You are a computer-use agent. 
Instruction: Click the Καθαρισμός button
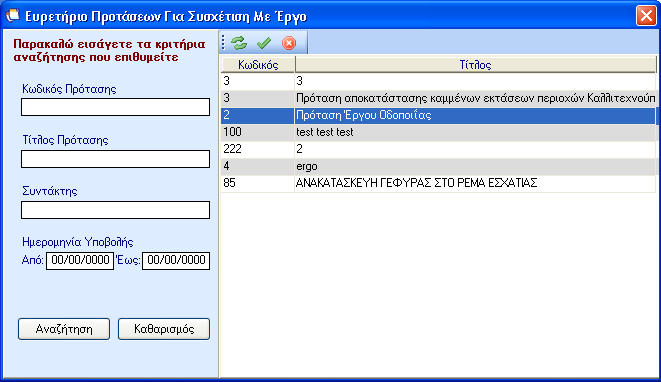[164, 329]
